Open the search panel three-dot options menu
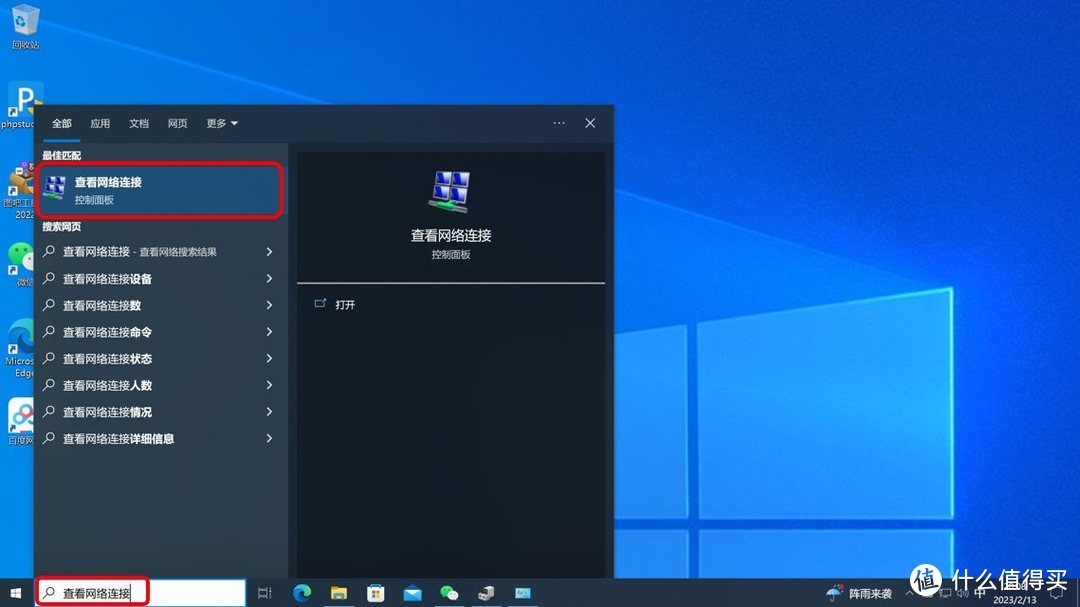1080x607 pixels. (x=559, y=123)
